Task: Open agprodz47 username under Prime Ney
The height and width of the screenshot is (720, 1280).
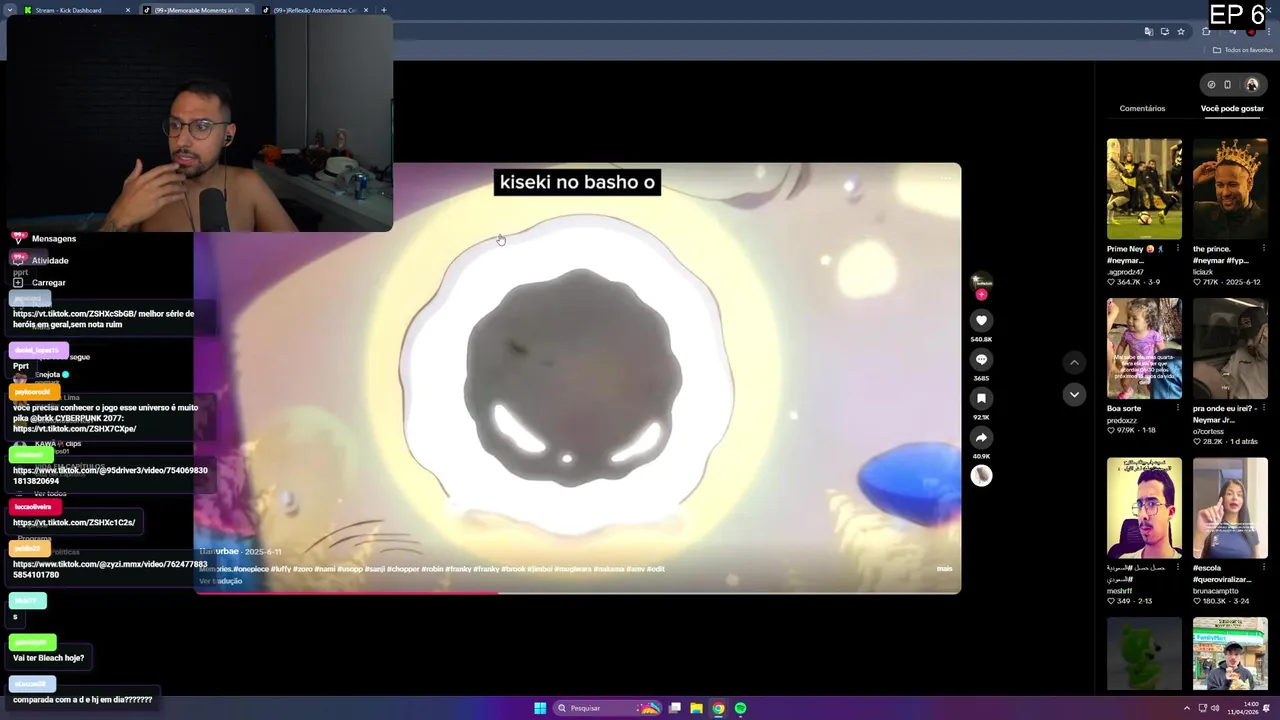Action: click(1125, 272)
